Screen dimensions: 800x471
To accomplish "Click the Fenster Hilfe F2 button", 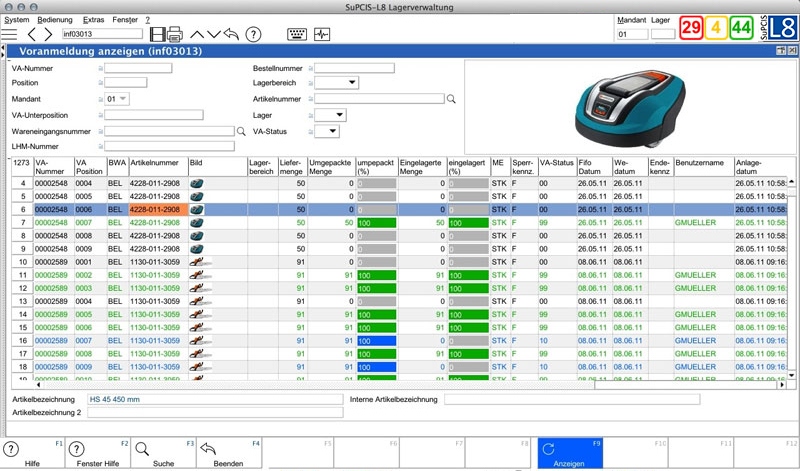I will tap(97, 453).
